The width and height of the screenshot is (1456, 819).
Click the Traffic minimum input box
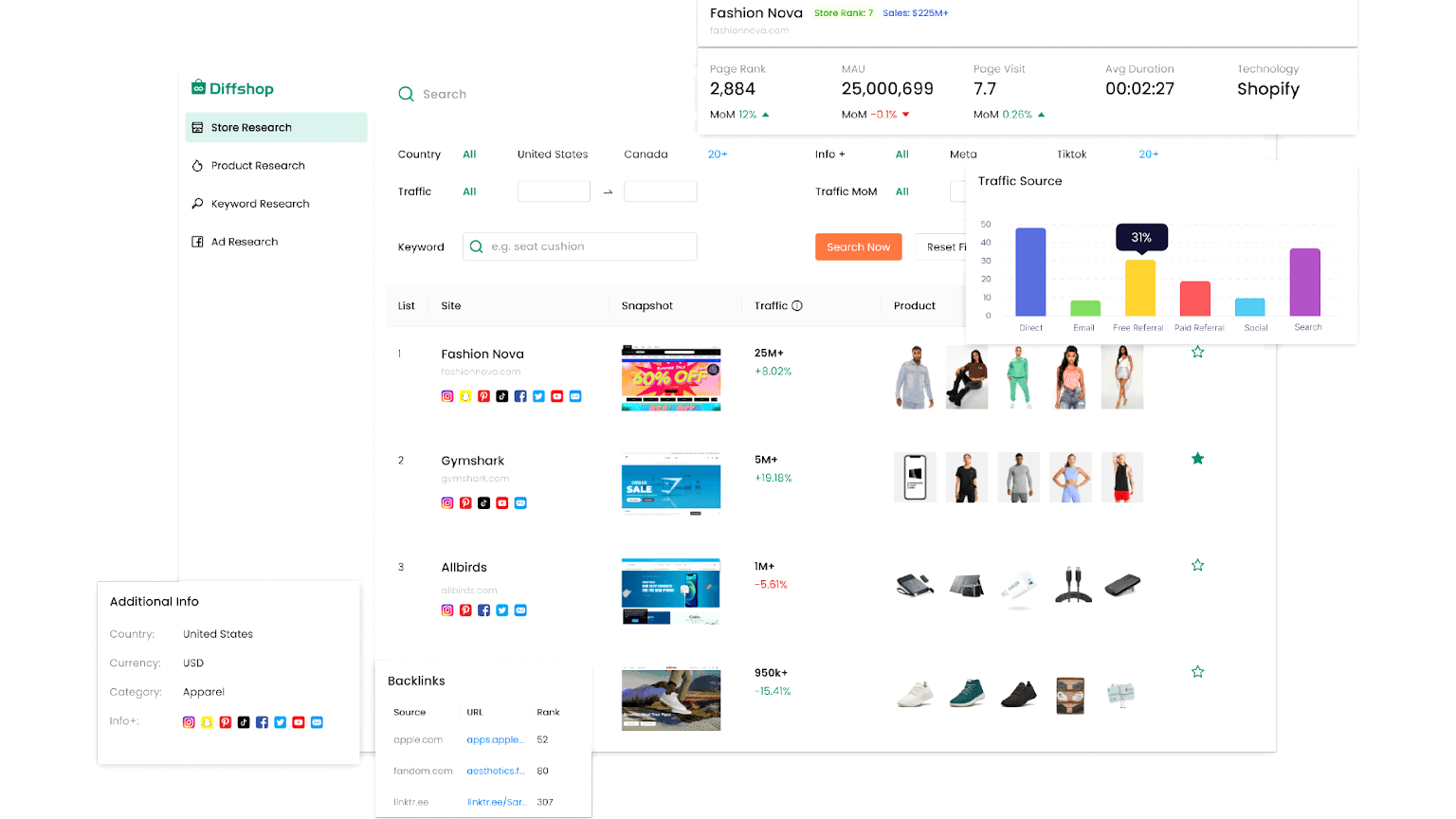554,191
